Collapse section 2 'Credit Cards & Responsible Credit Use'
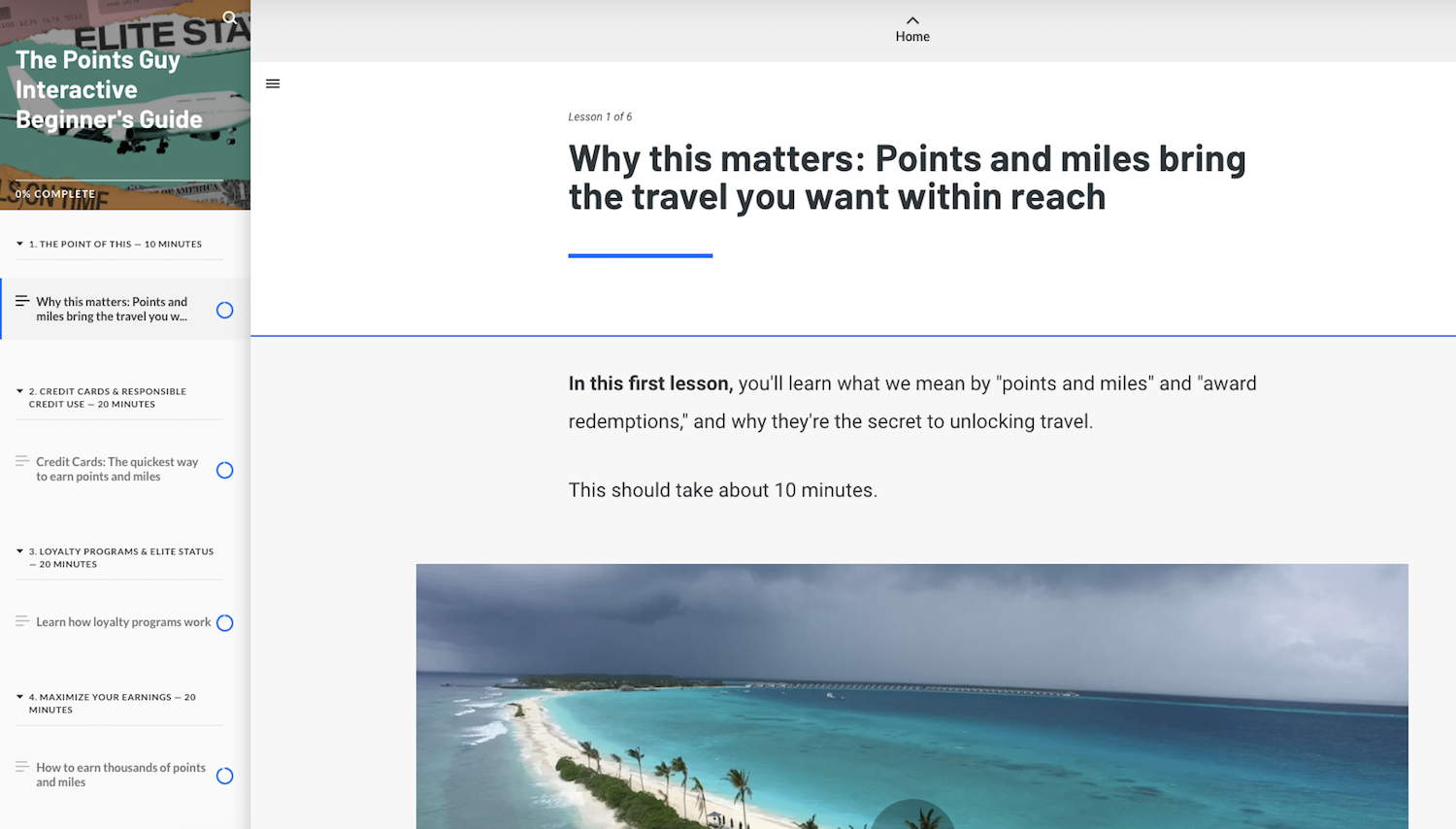Screen dimensions: 1456x829 [19, 391]
